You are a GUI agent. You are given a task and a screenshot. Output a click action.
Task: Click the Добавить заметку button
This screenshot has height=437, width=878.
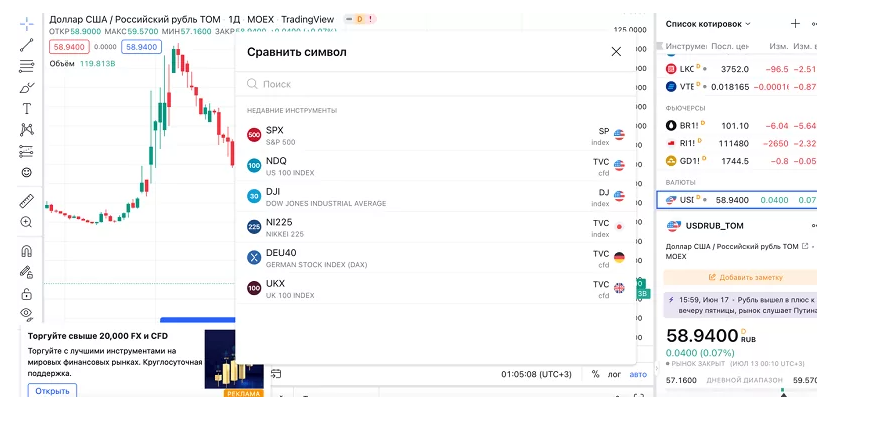(740, 277)
